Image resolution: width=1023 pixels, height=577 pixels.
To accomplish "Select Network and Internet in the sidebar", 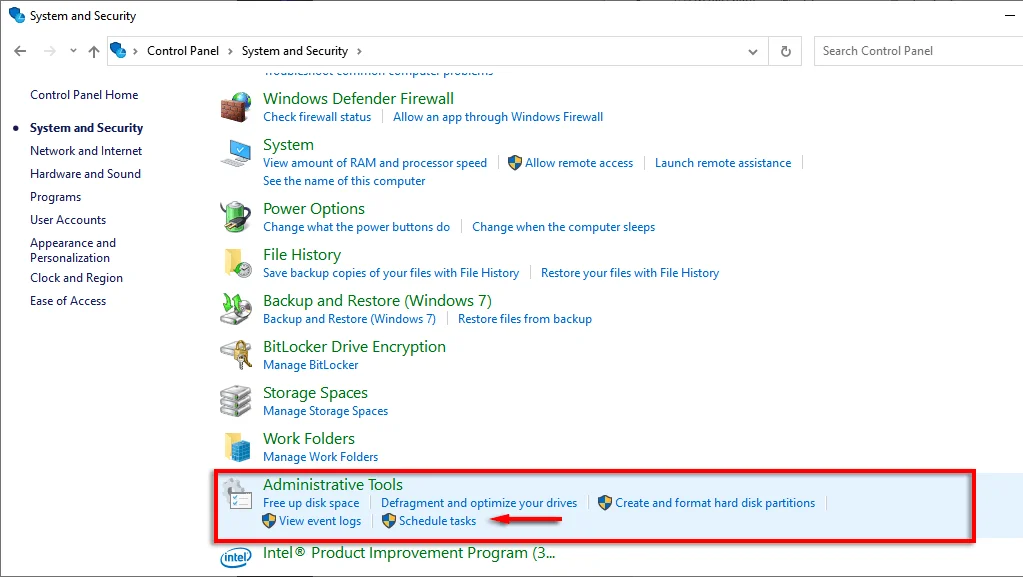I will (86, 151).
